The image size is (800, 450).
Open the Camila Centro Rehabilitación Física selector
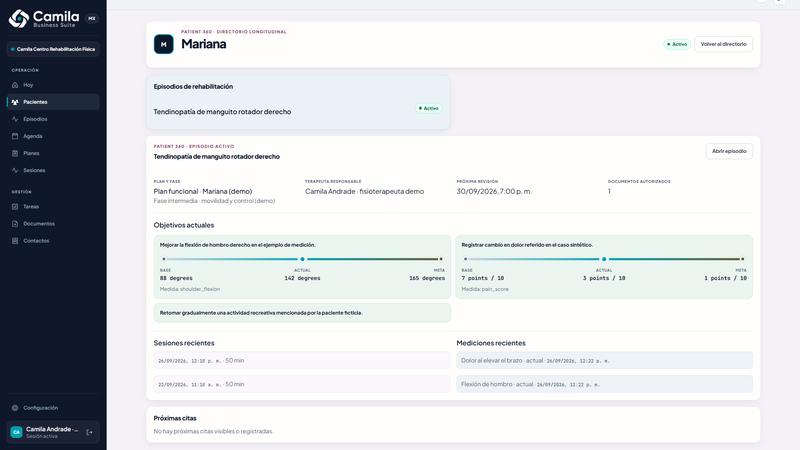pos(53,49)
